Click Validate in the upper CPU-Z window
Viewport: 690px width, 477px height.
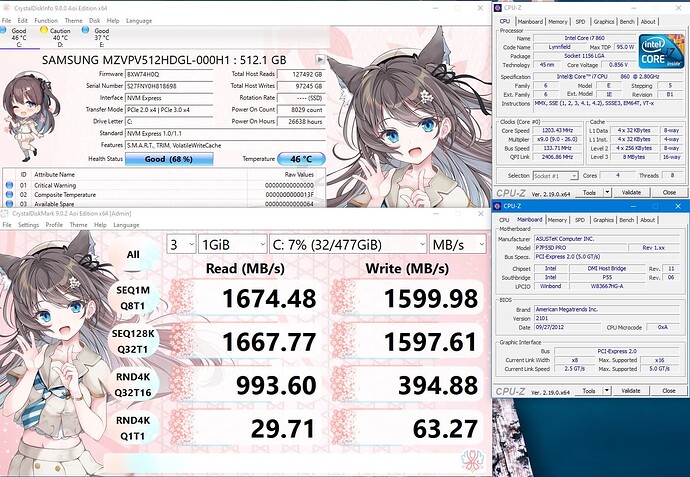(x=631, y=192)
